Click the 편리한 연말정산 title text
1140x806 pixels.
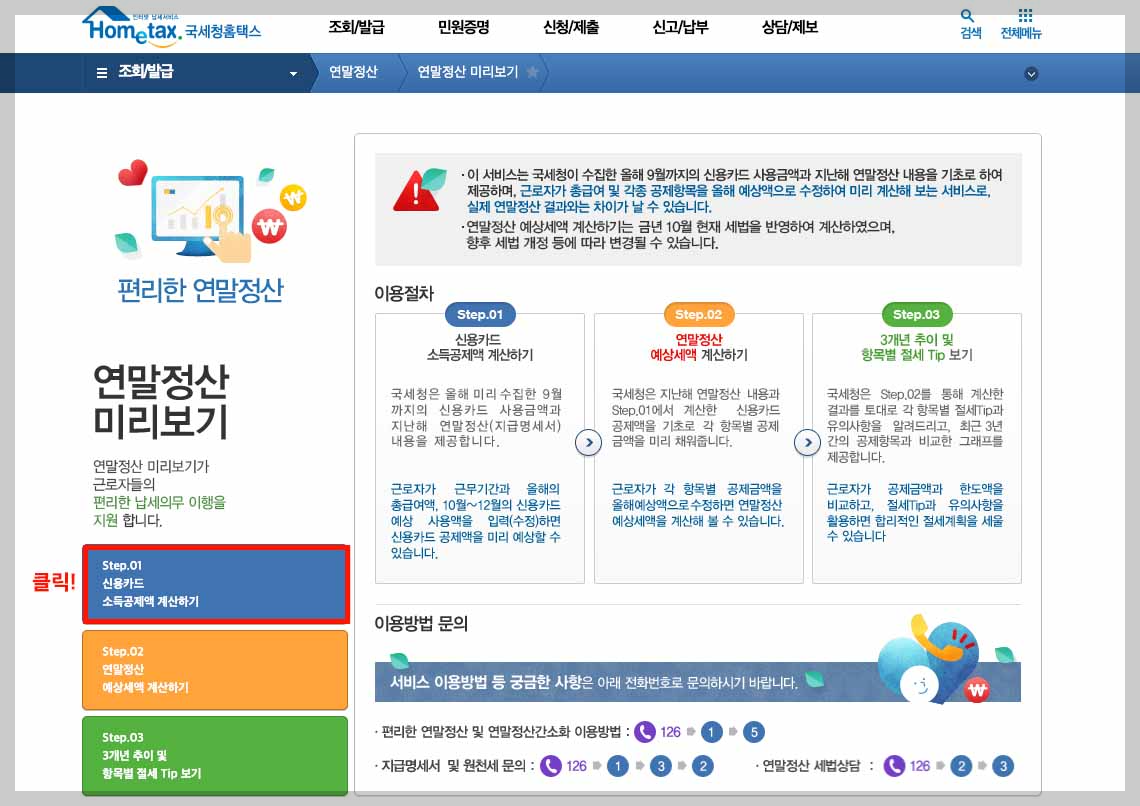click(201, 290)
